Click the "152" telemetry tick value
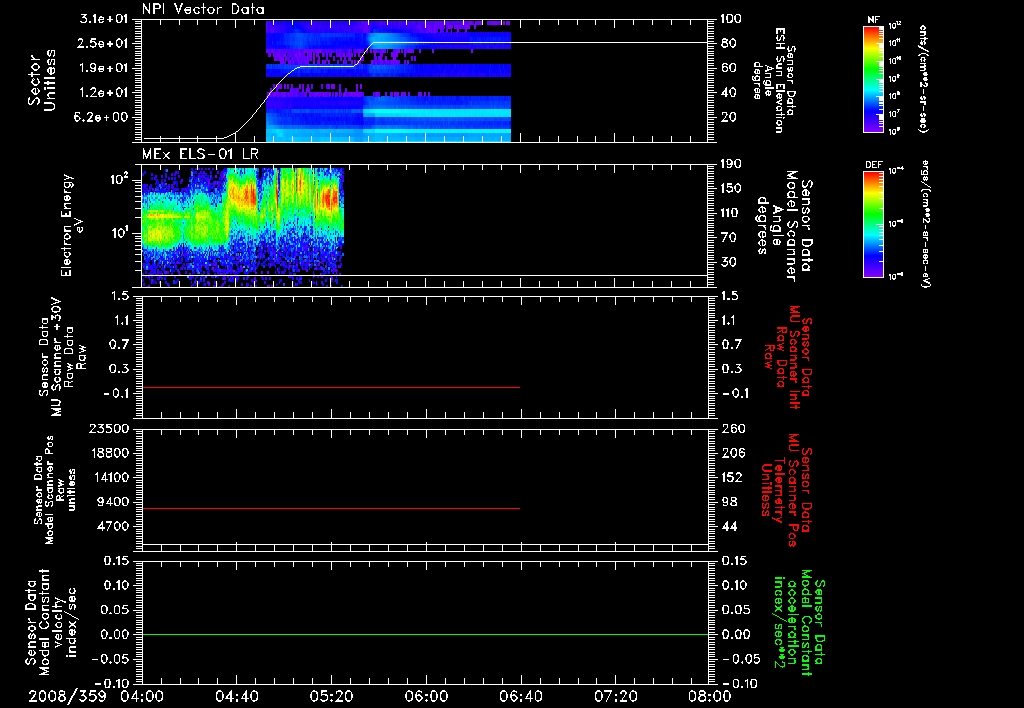This screenshot has height=708, width=1024. tap(732, 477)
